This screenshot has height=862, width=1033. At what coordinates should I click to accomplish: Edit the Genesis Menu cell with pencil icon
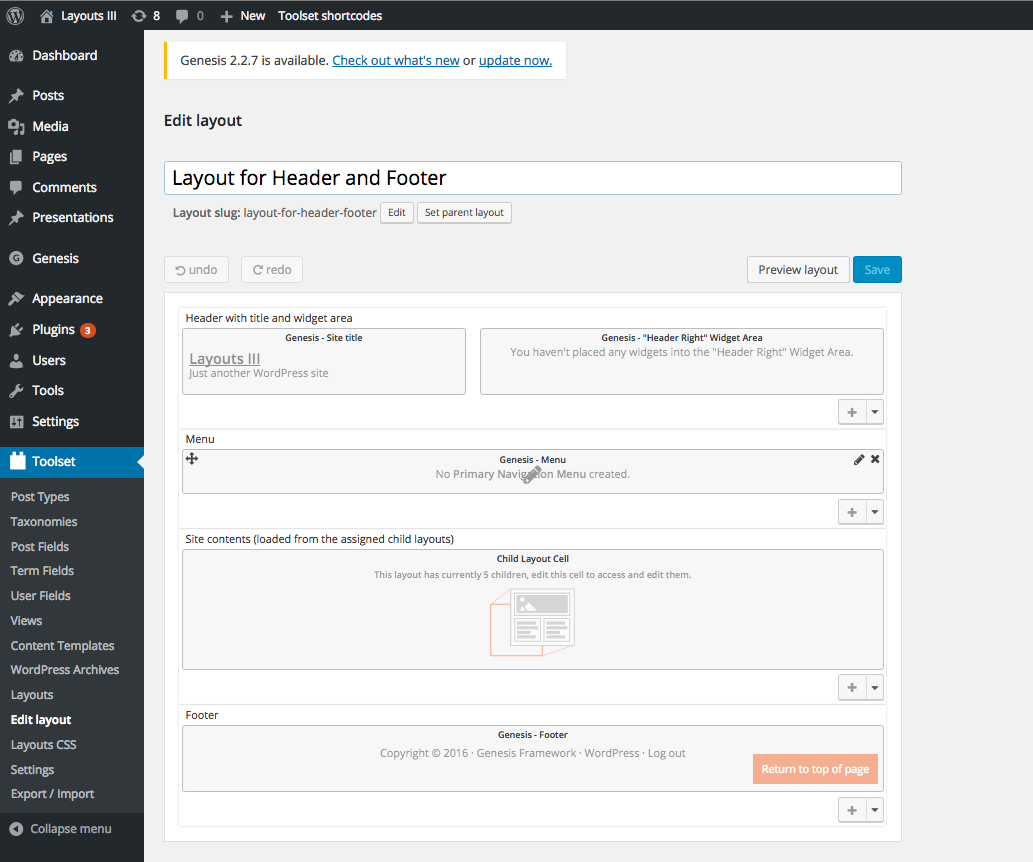point(858,459)
